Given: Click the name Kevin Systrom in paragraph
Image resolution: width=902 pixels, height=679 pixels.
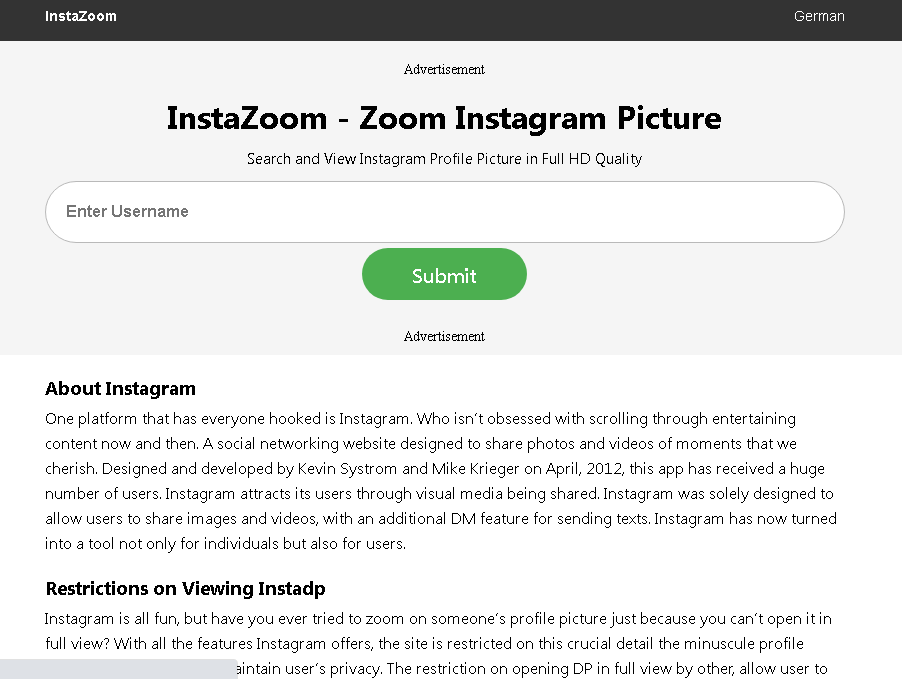Looking at the screenshot, I should [x=347, y=468].
